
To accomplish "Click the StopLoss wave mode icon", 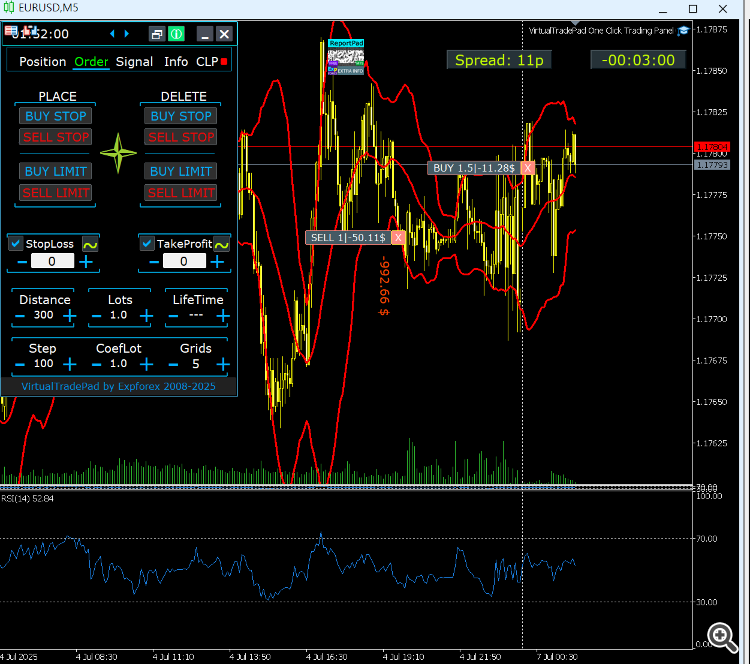I will [90, 244].
